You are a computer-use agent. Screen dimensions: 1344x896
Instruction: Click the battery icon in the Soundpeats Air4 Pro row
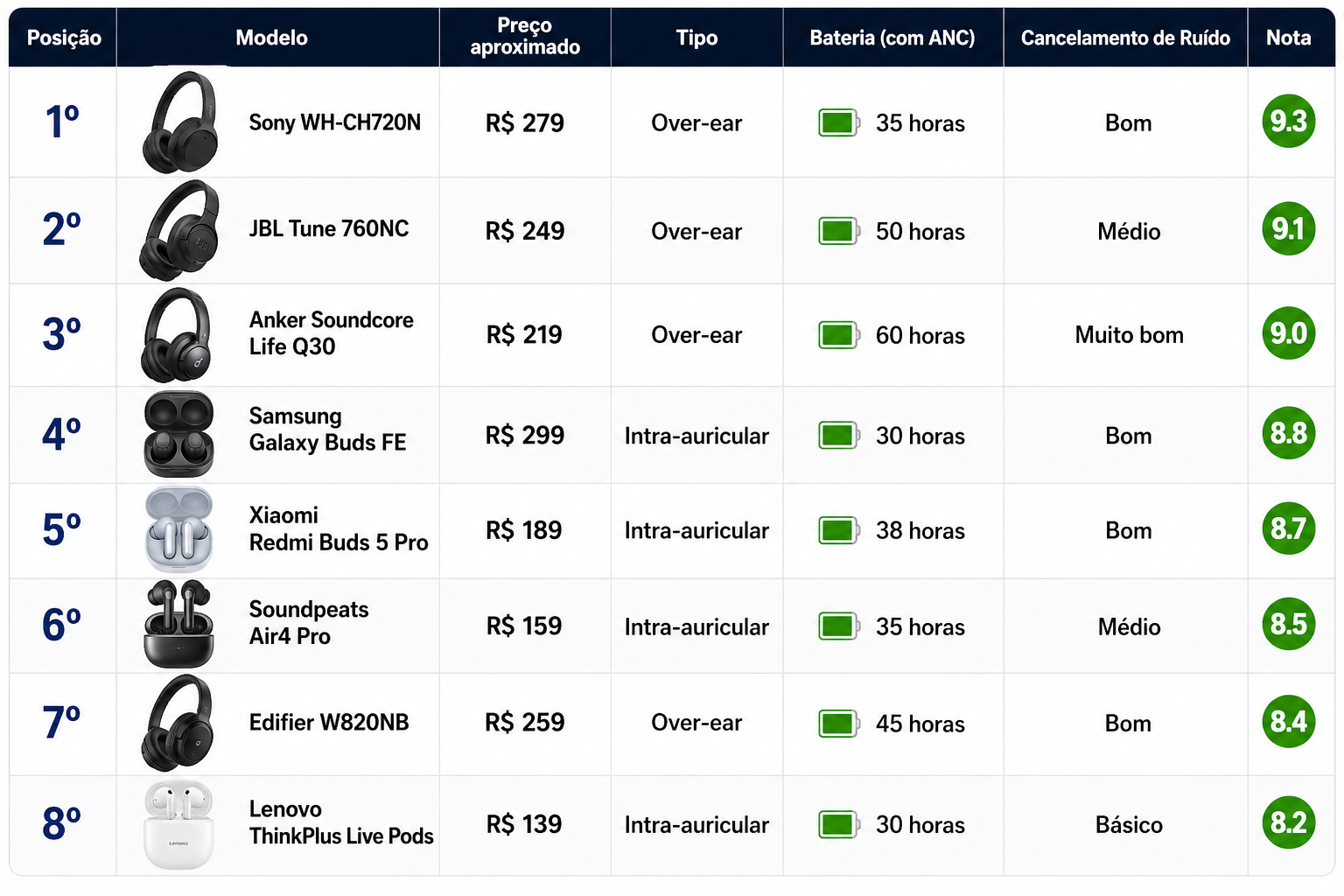click(839, 626)
